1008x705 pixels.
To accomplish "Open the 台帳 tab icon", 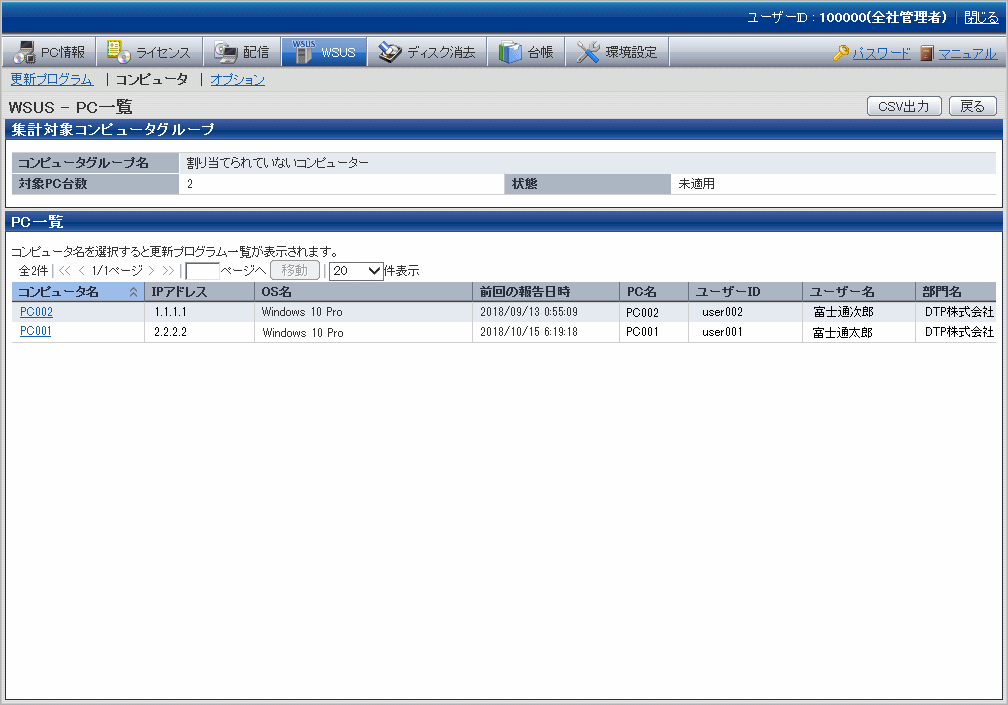I will click(510, 53).
